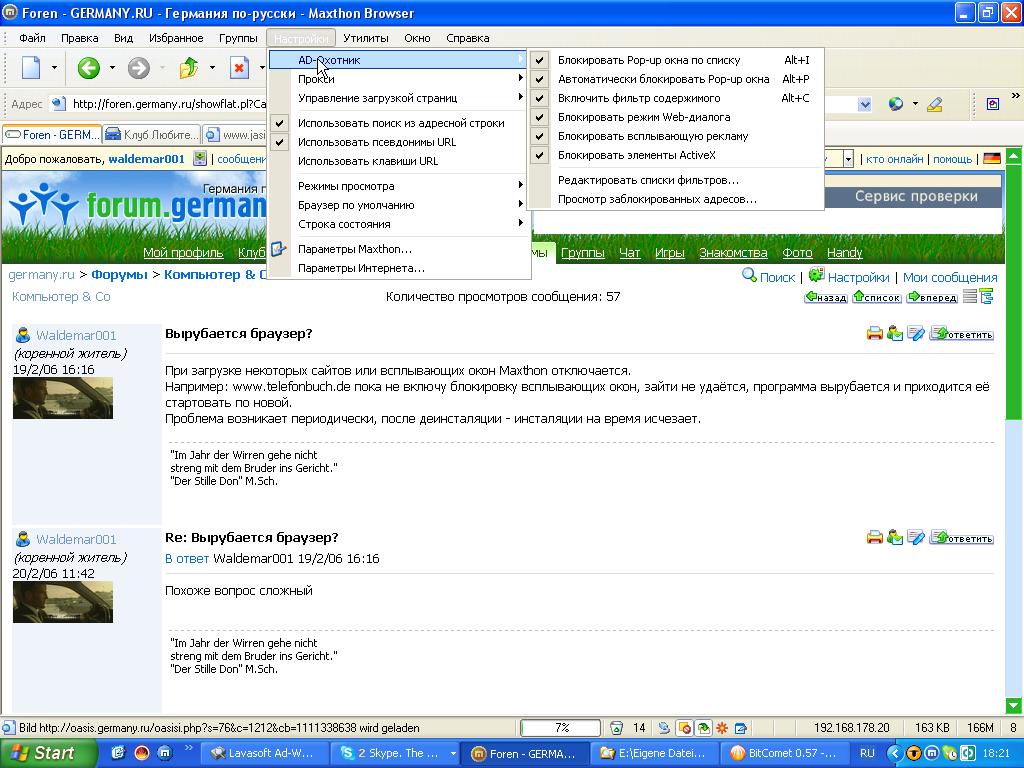
Task: Click the page icon beside the address URL
Action: tap(59, 103)
